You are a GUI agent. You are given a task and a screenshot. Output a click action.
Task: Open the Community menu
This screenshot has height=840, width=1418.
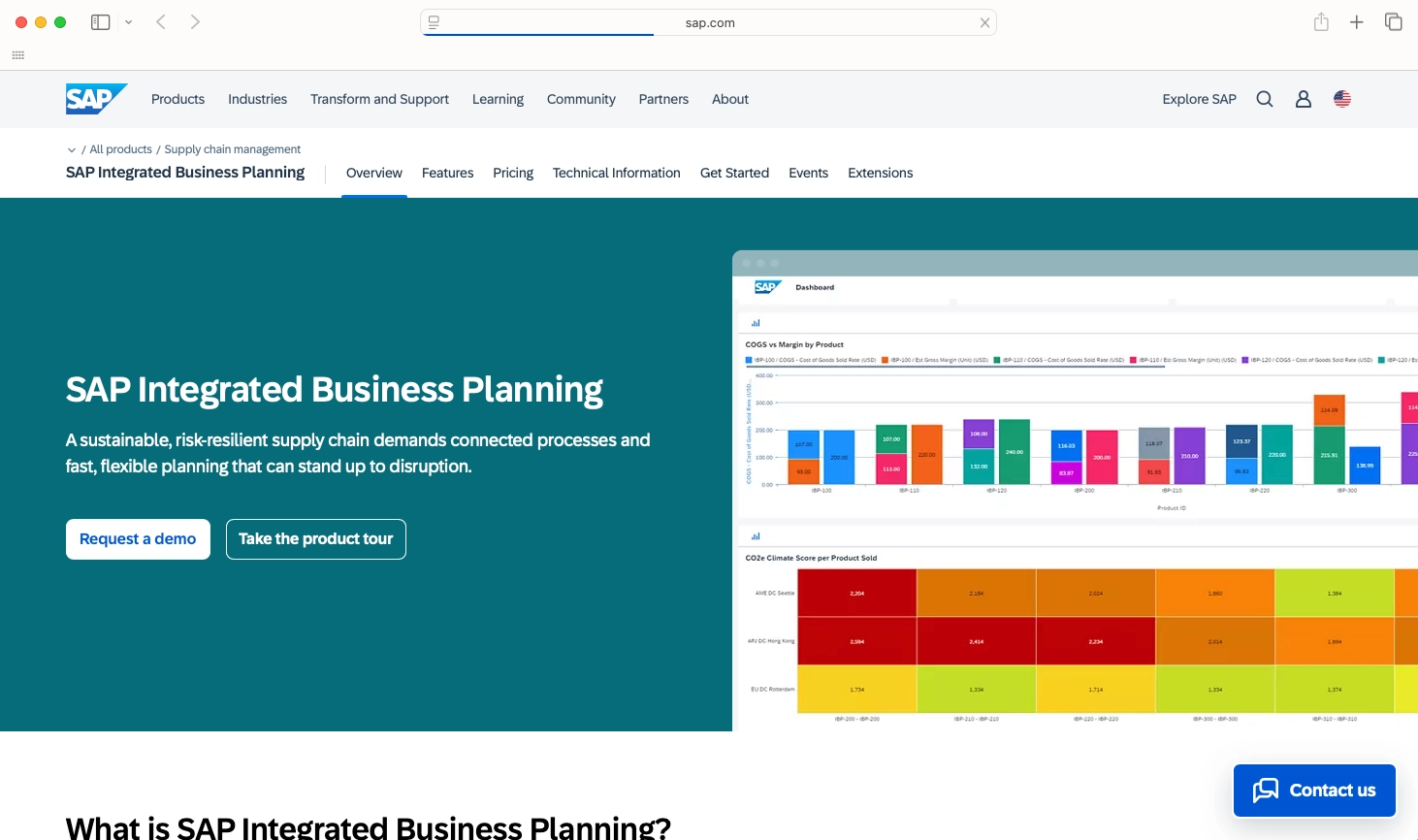(581, 99)
